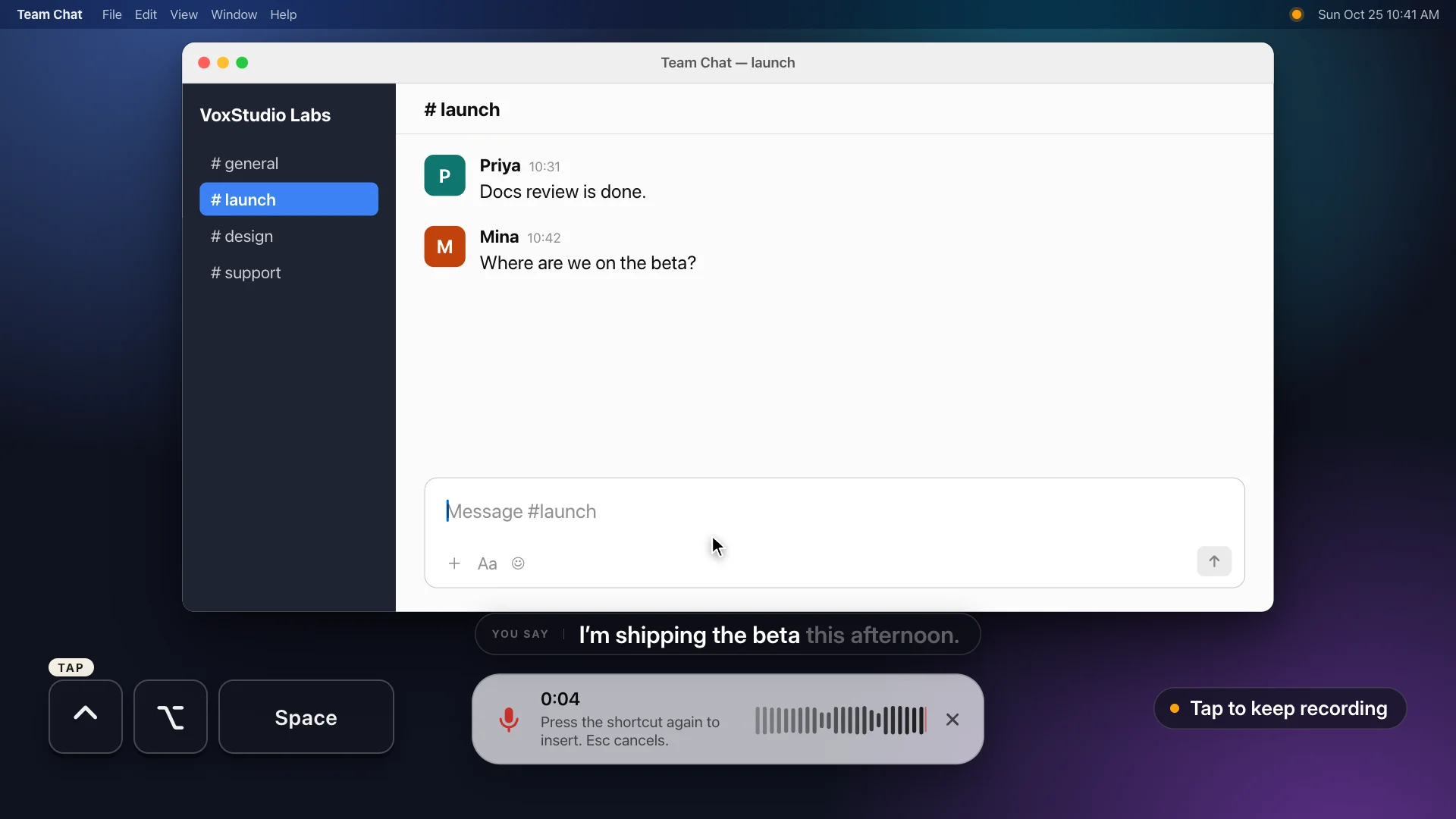Screen dimensions: 1456x819
Task: Click the orange recording indicator in menu bar
Action: 1297,14
